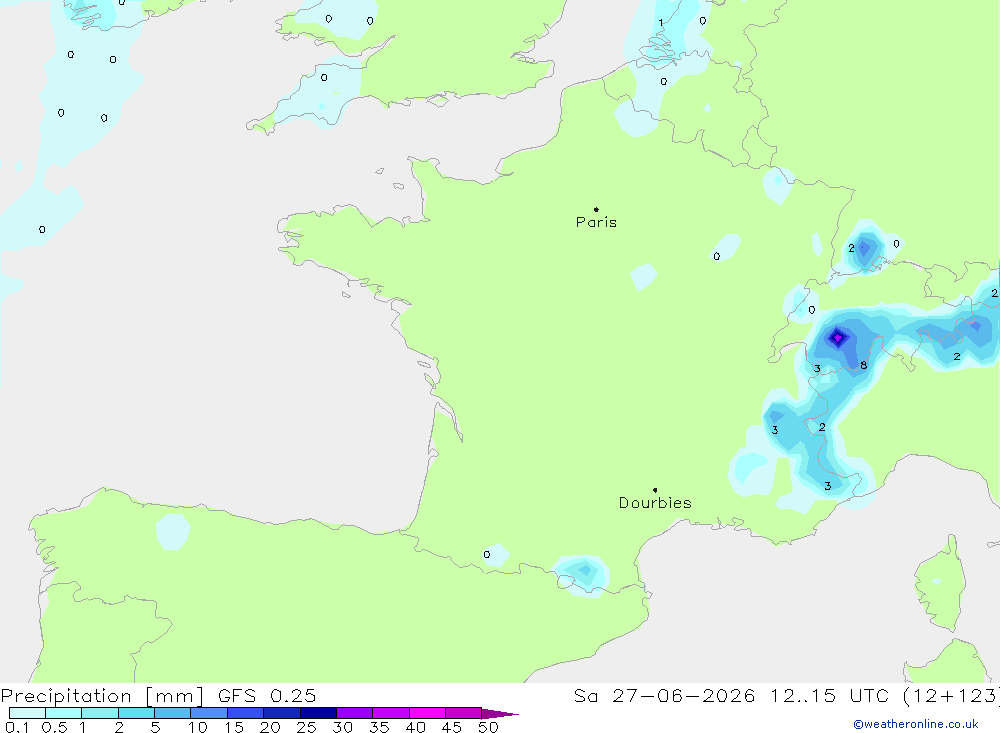This screenshot has width=1000, height=733.
Task: Pick the 40–45 mm magenta swatch
Action: pyautogui.click(x=427, y=713)
